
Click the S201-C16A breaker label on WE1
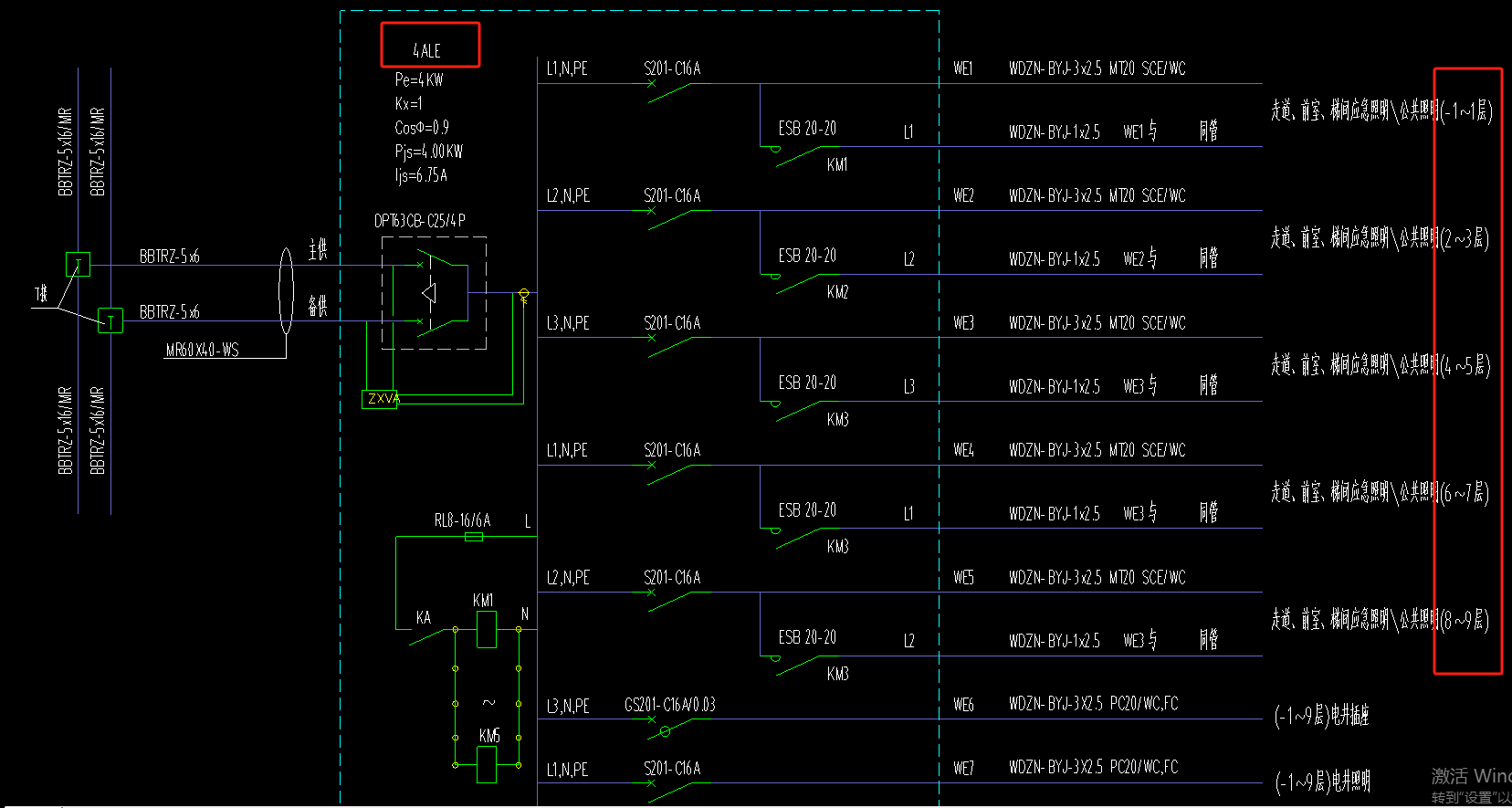coord(672,68)
